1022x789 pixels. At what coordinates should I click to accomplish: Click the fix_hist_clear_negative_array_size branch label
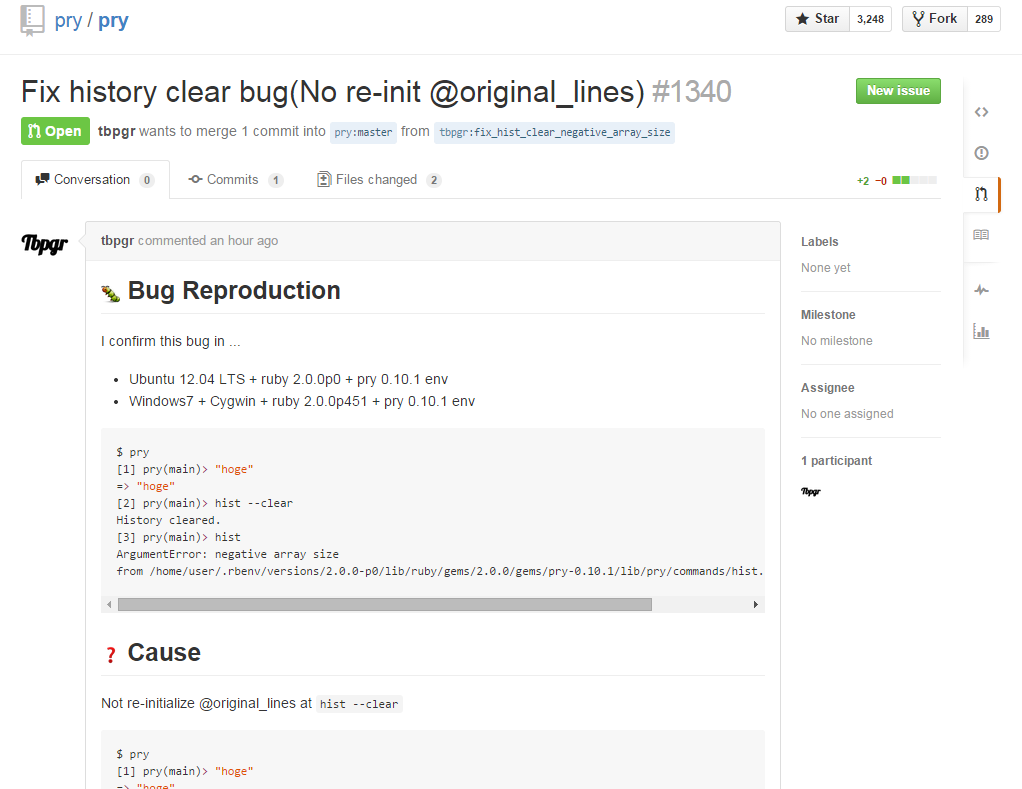pos(554,131)
